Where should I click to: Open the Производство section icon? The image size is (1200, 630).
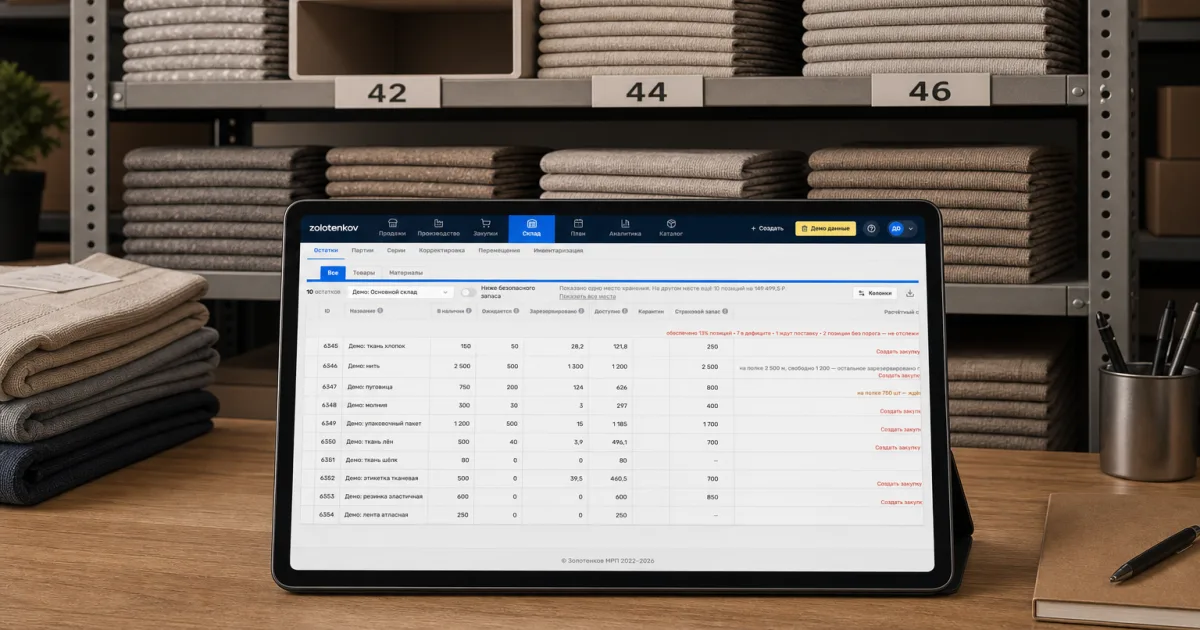coord(439,223)
